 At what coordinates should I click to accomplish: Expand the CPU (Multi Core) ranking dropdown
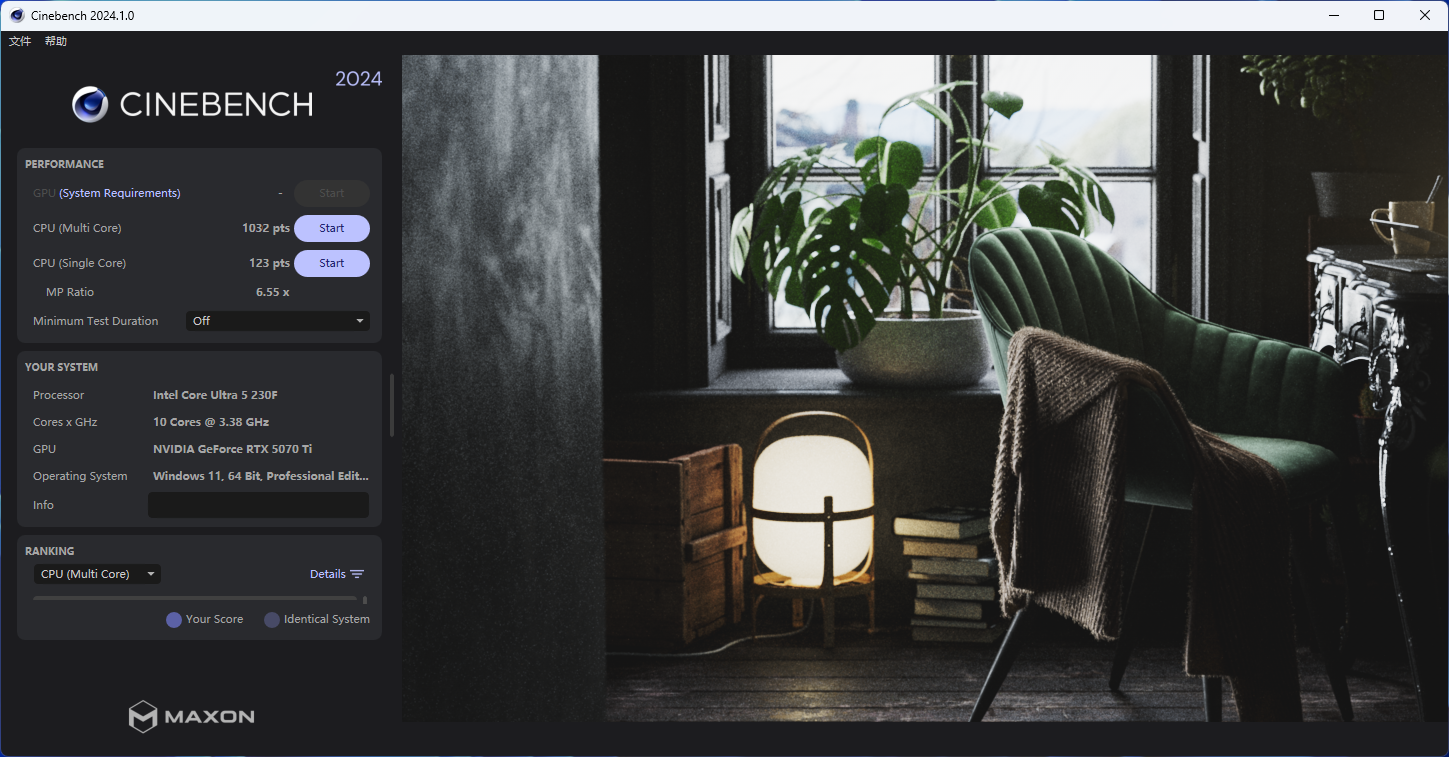pyautogui.click(x=97, y=574)
